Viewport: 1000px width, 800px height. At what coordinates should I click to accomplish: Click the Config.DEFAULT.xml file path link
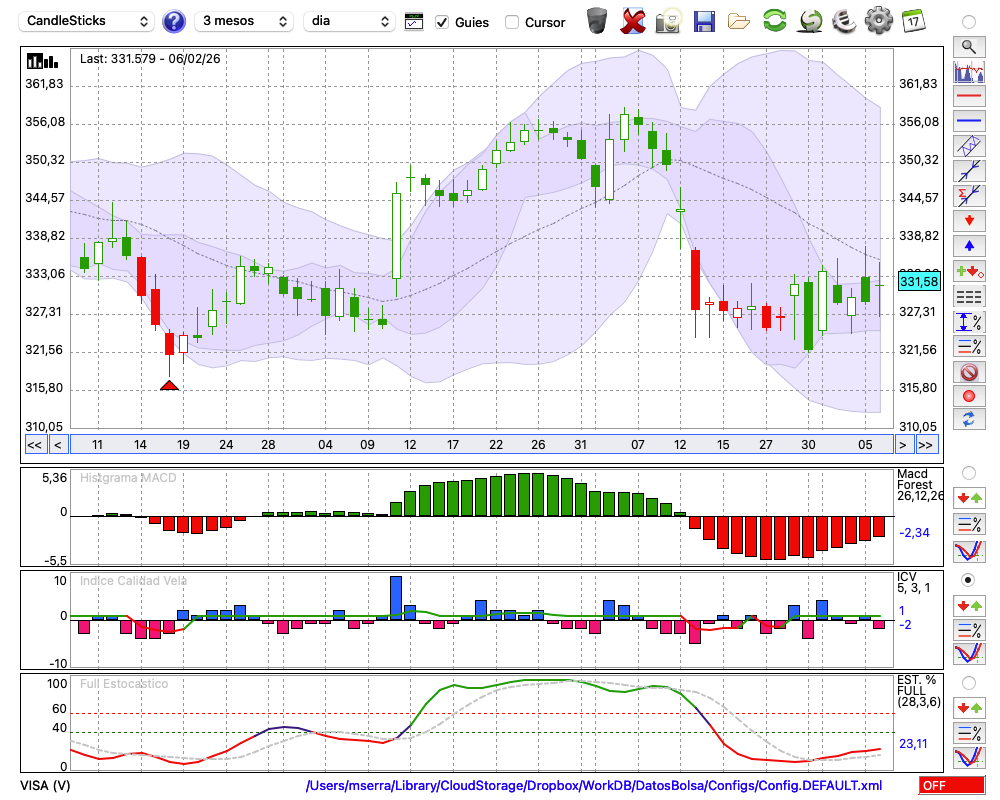(x=594, y=786)
